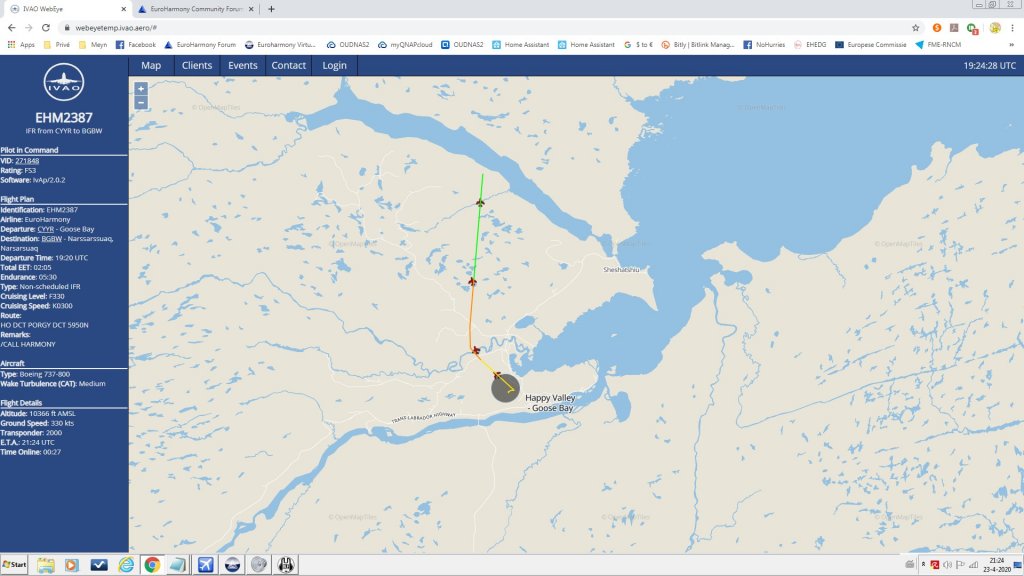Open the Events menu
The height and width of the screenshot is (576, 1024).
pos(243,66)
